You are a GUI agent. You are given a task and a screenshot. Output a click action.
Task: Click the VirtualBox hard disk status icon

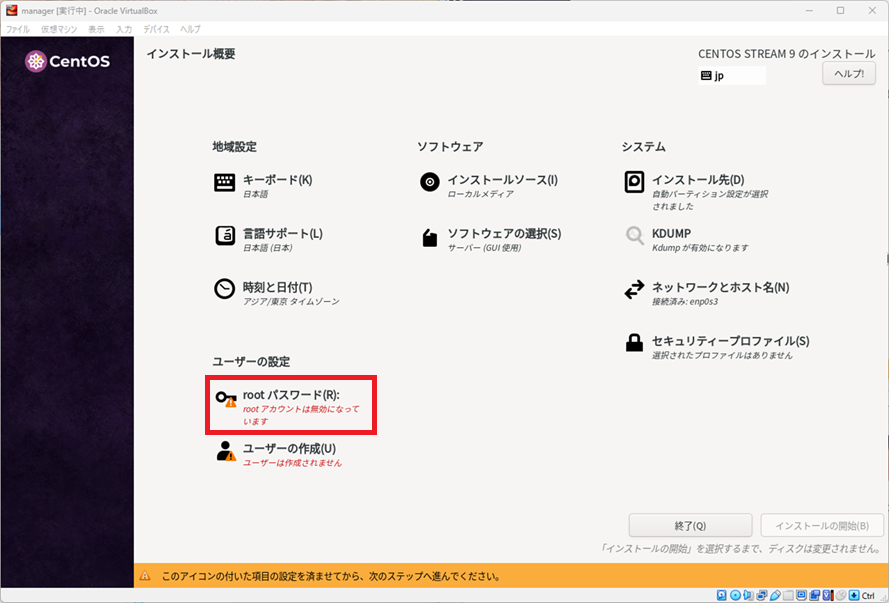[721, 595]
